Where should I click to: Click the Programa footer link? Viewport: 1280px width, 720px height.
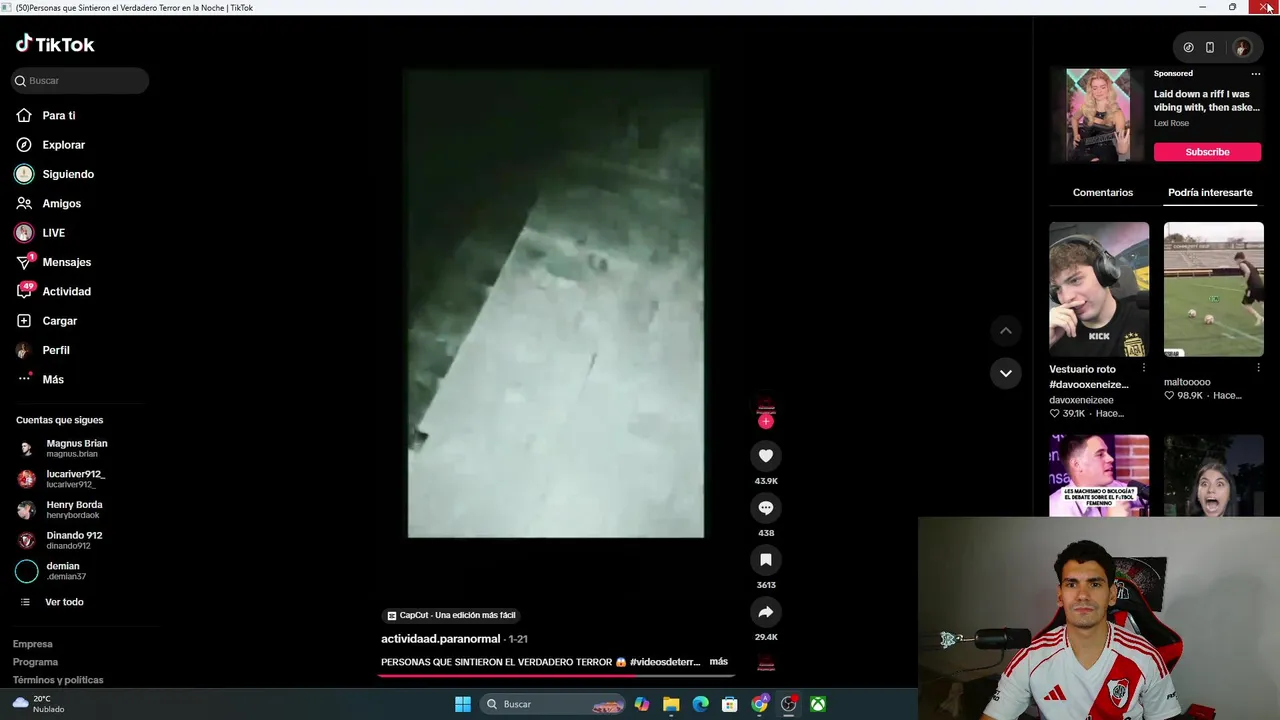coord(35,662)
